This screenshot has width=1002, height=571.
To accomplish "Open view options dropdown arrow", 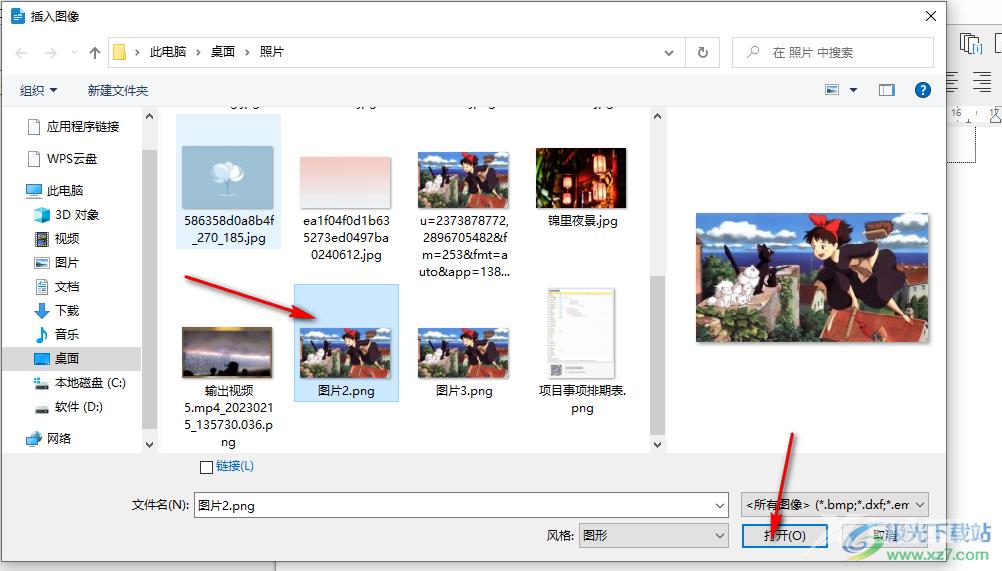I will 853,90.
